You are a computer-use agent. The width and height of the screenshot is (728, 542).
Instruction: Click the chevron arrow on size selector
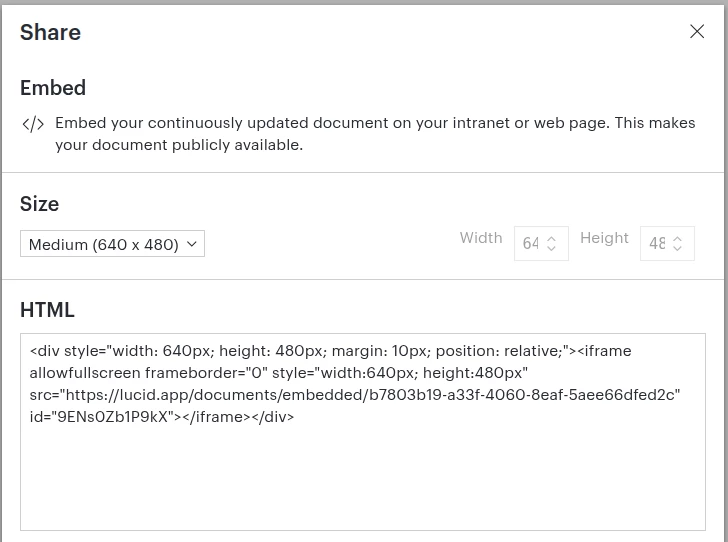[x=192, y=243]
